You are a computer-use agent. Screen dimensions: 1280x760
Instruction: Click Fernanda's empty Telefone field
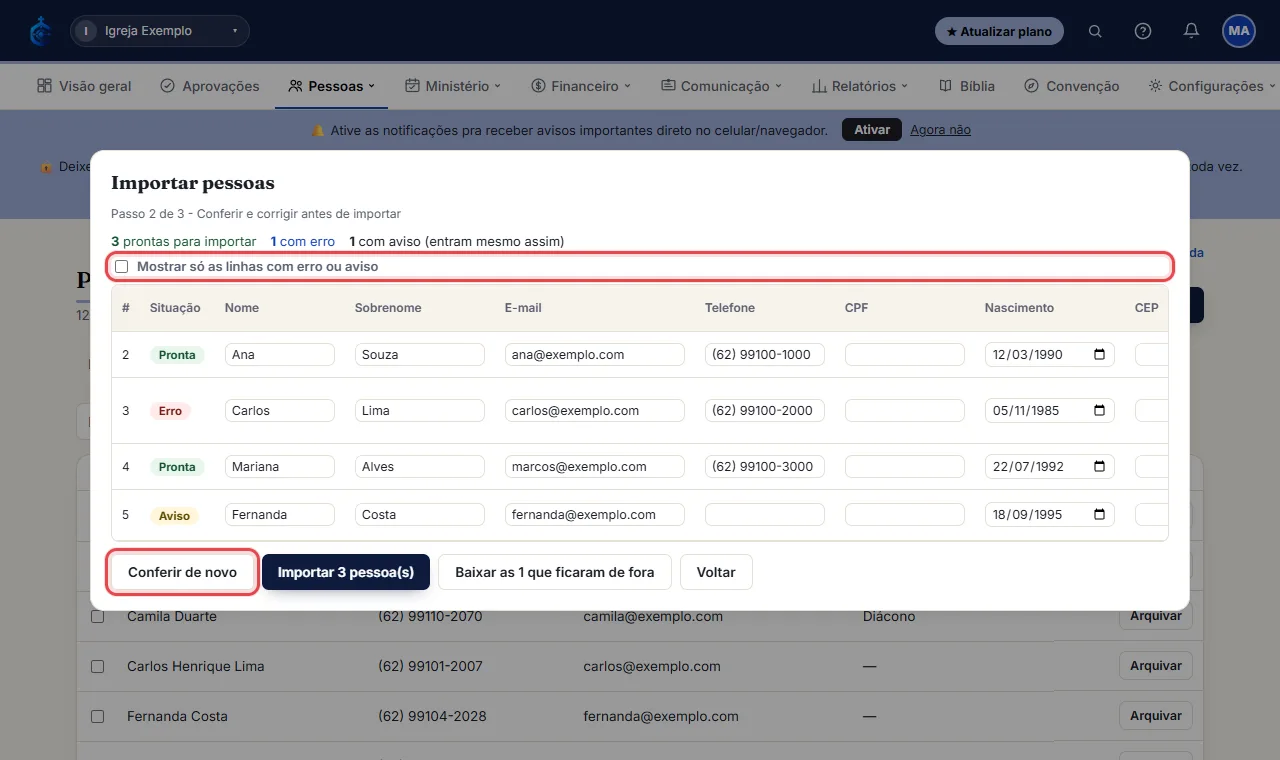(x=765, y=515)
